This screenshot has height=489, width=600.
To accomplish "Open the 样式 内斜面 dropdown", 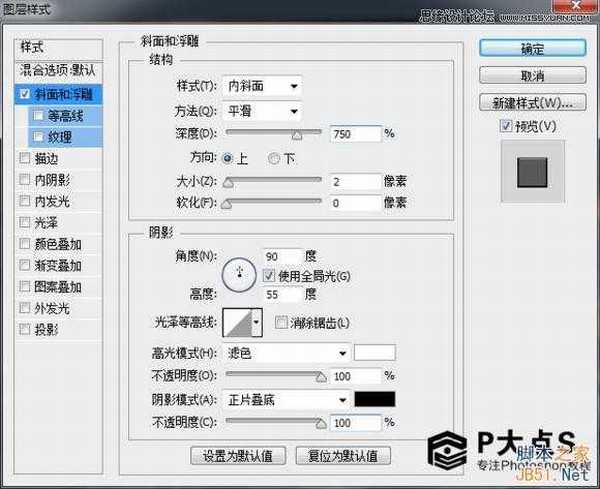I will [264, 87].
